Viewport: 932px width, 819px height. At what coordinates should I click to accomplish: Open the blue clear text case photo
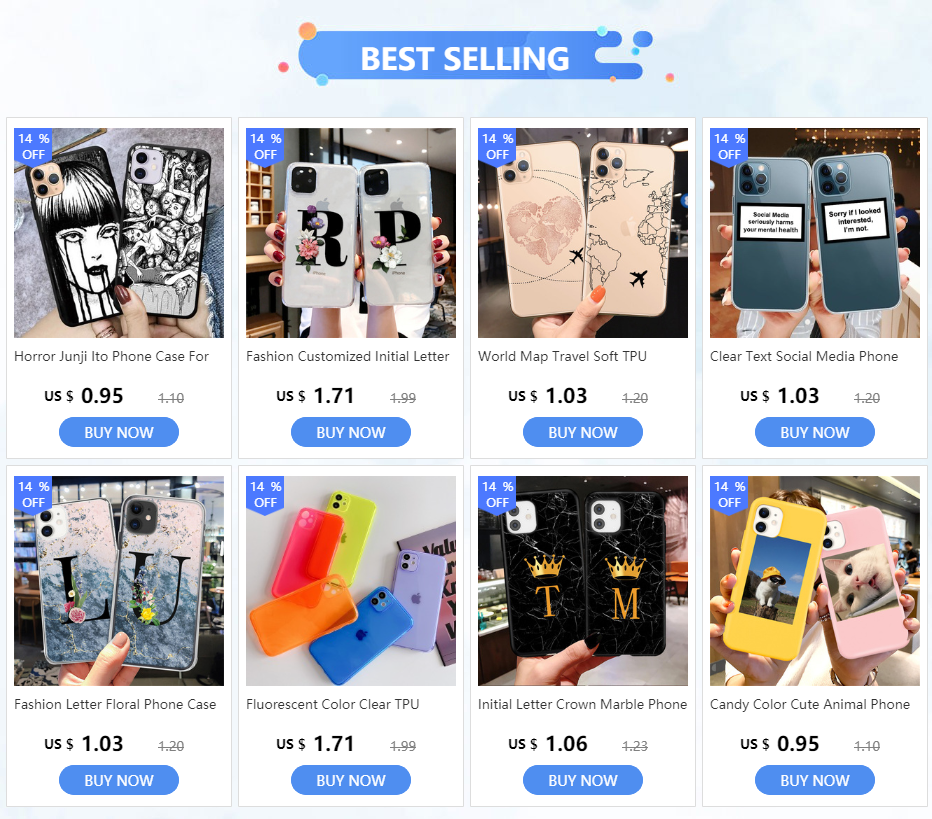coord(815,233)
